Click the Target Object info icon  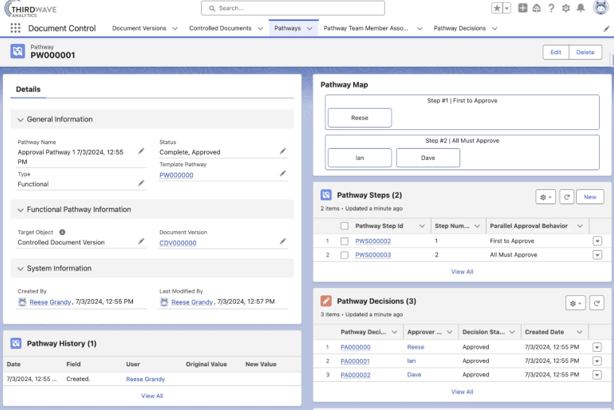[x=62, y=232]
